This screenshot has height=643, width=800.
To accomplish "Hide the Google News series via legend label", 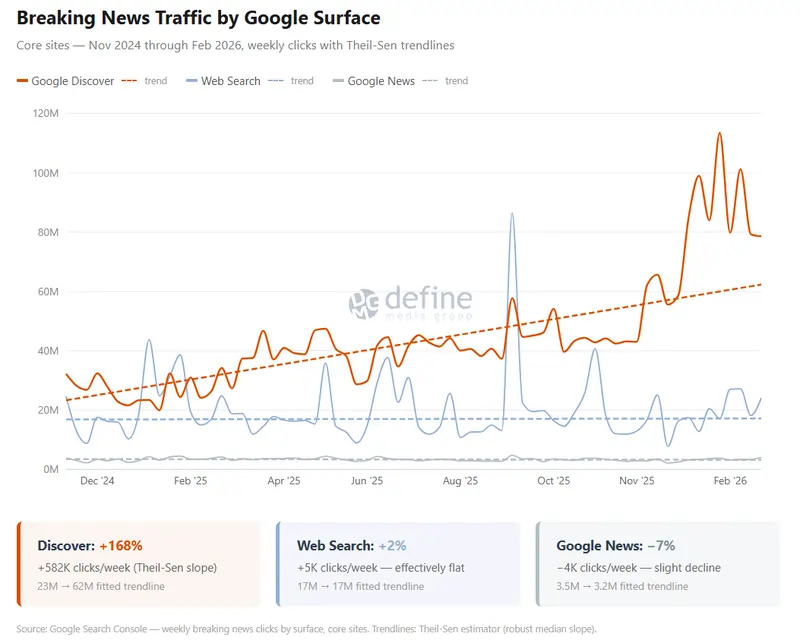I will tap(381, 81).
